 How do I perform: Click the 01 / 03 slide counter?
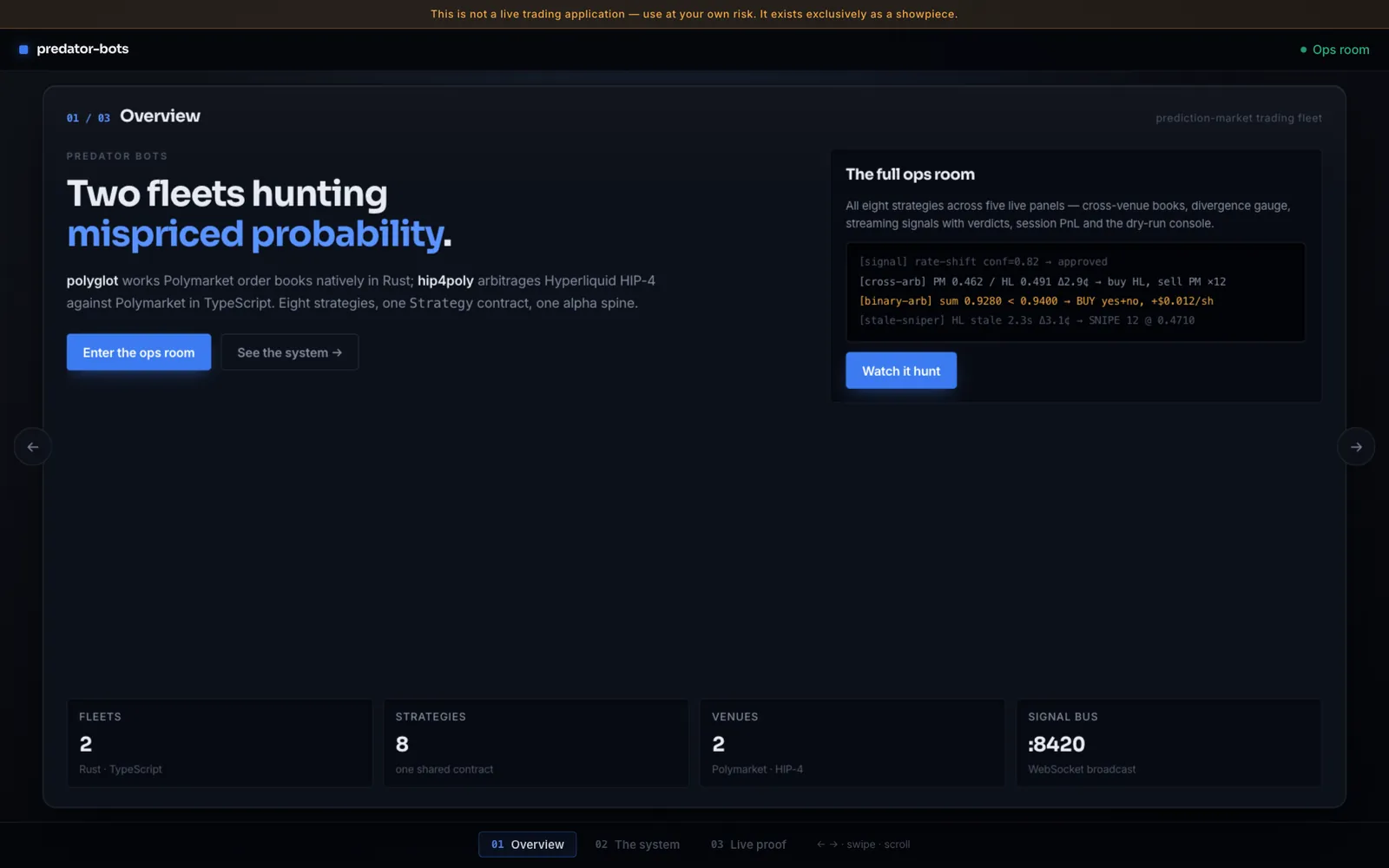(89, 118)
